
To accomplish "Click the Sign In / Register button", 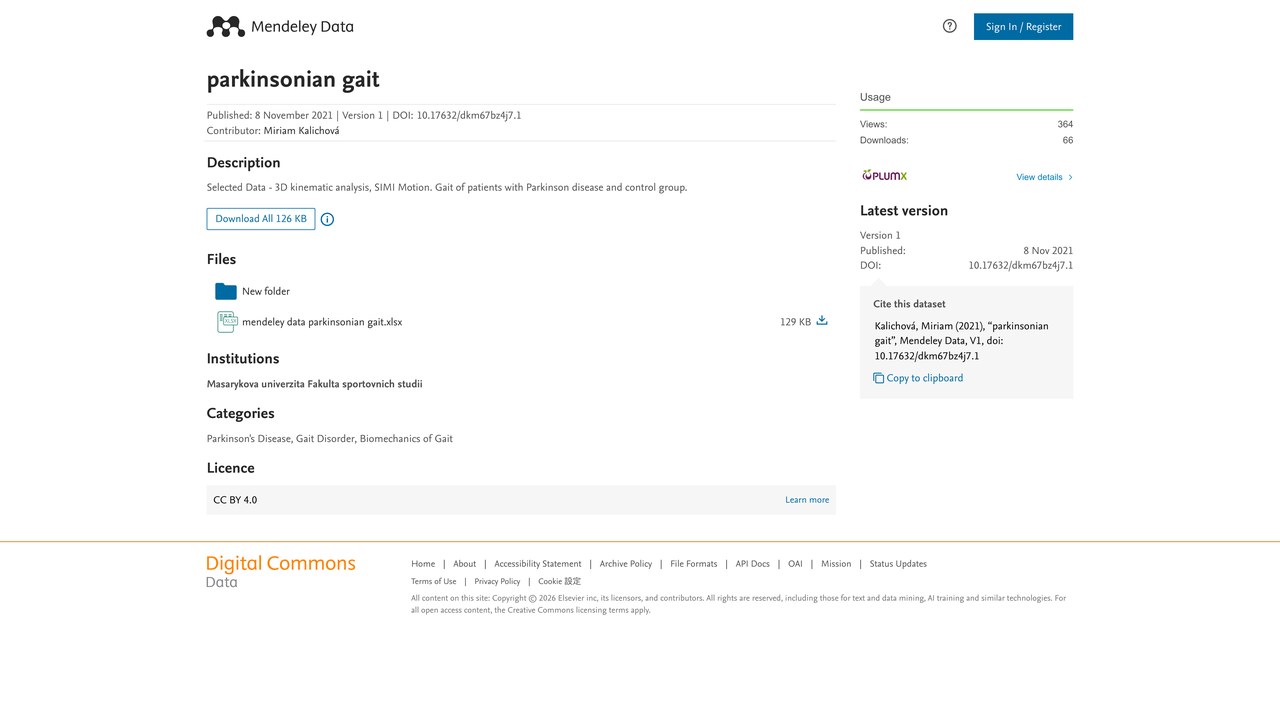I will pyautogui.click(x=1023, y=27).
